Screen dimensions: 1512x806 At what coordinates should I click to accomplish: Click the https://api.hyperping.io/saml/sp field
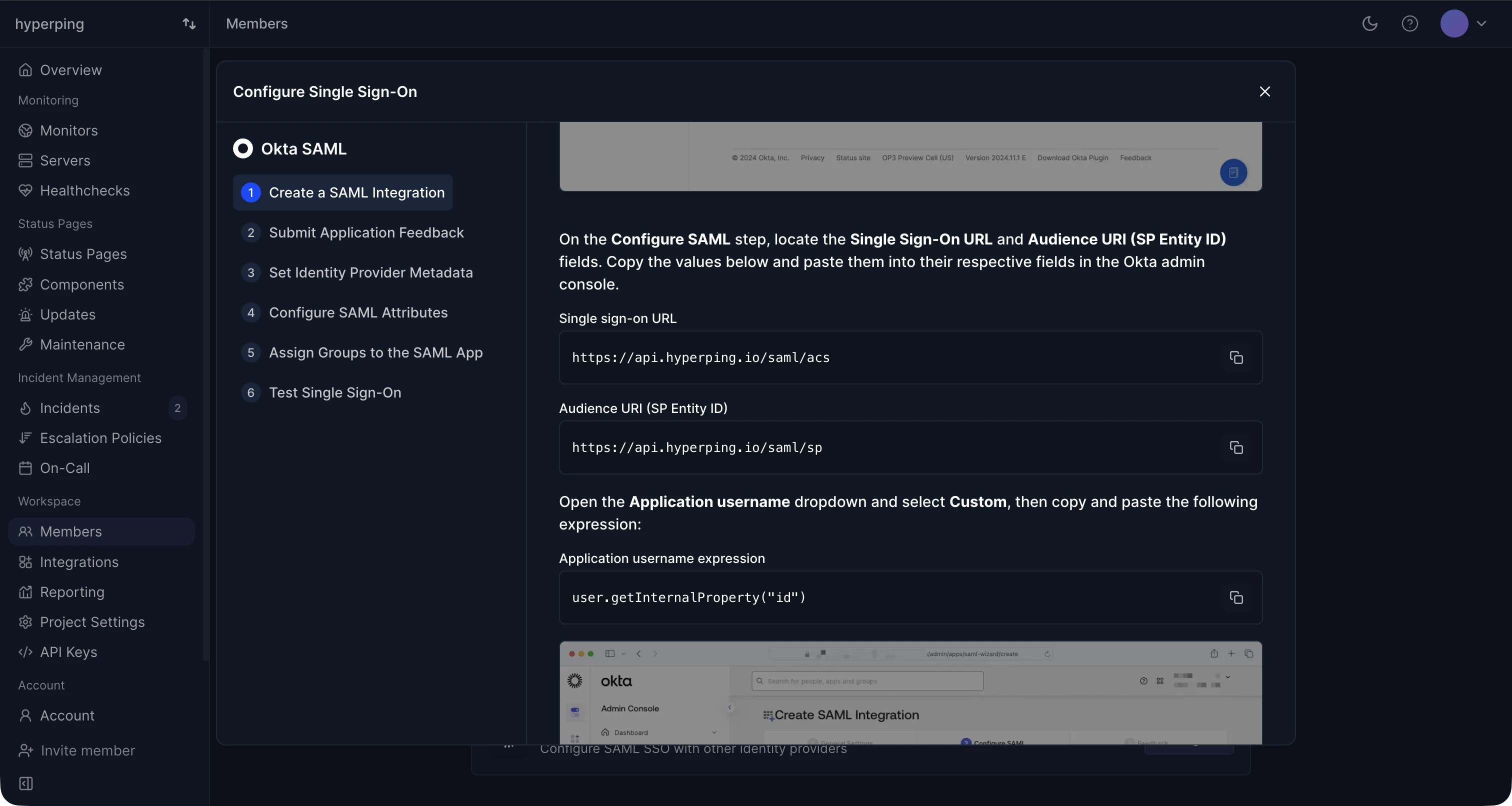click(910, 447)
